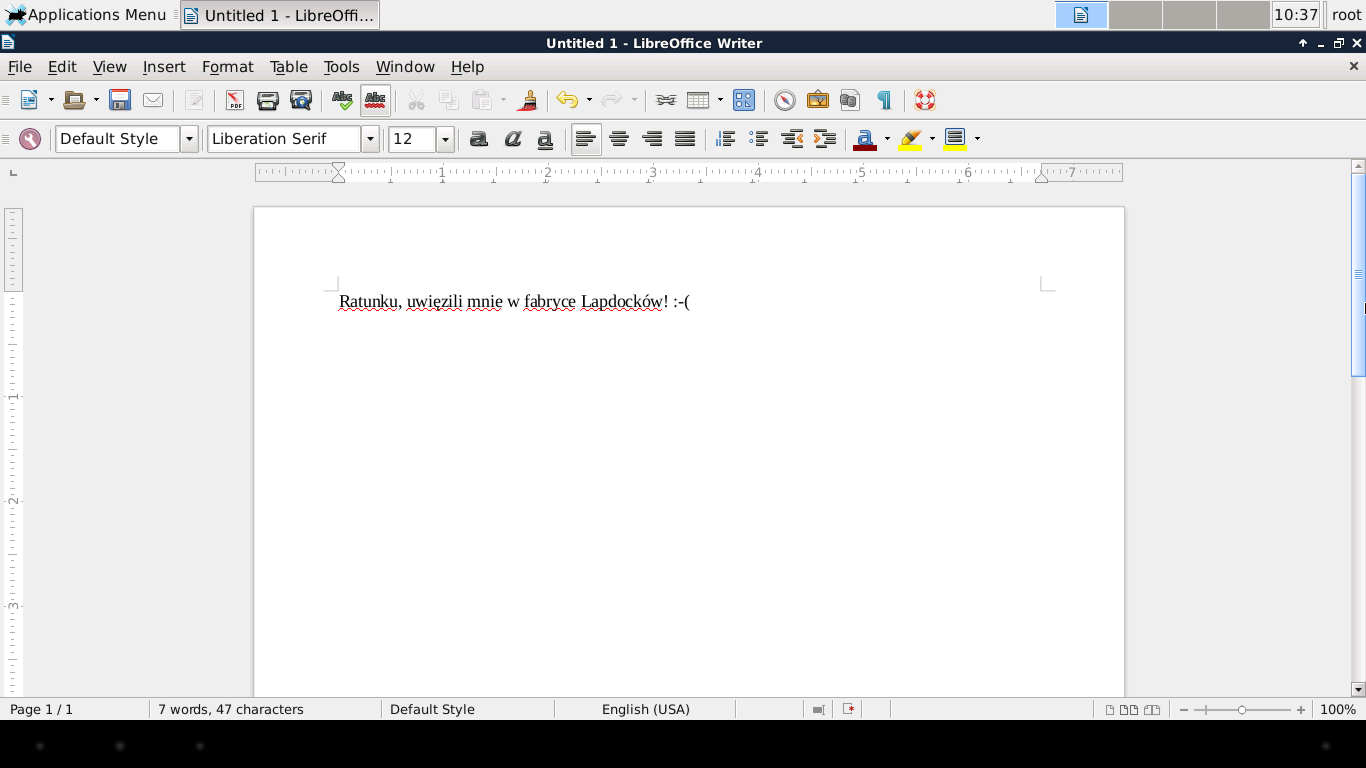Click the Clone Formatting paintbrush
Image resolution: width=1366 pixels, height=768 pixels.
click(x=528, y=100)
